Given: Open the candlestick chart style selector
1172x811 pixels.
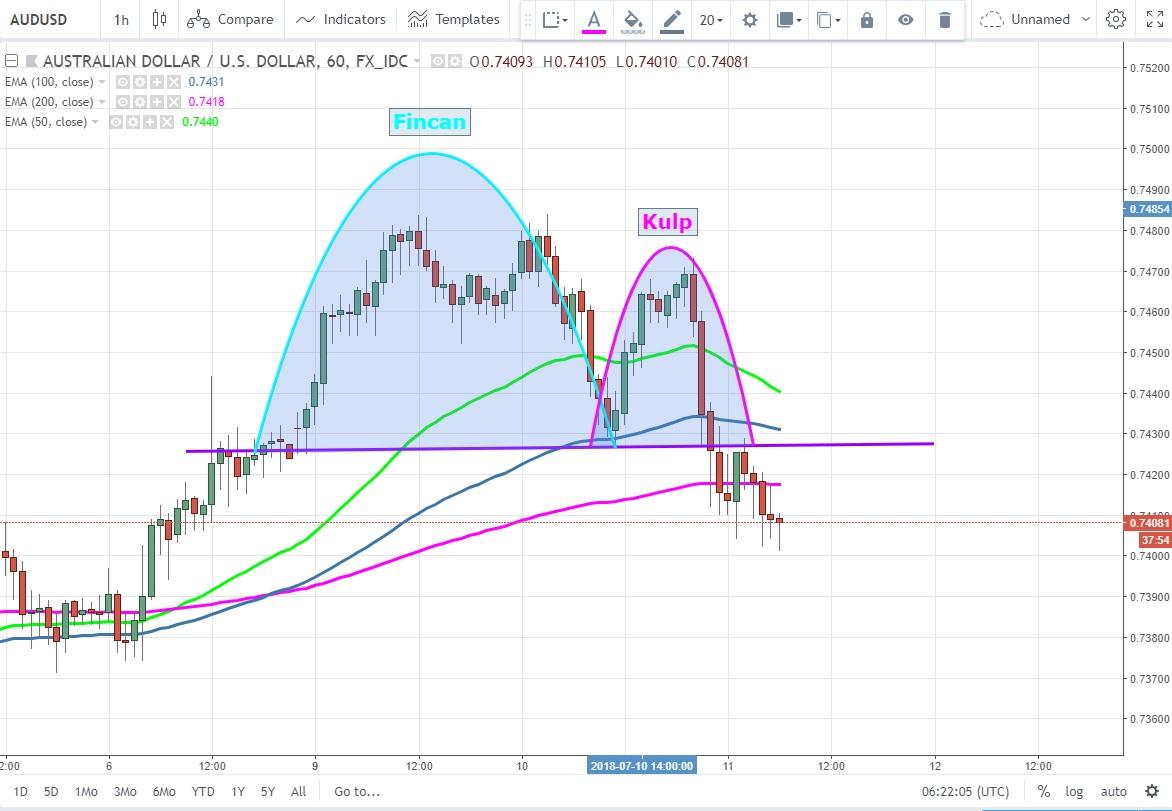Looking at the screenshot, I should (x=159, y=19).
